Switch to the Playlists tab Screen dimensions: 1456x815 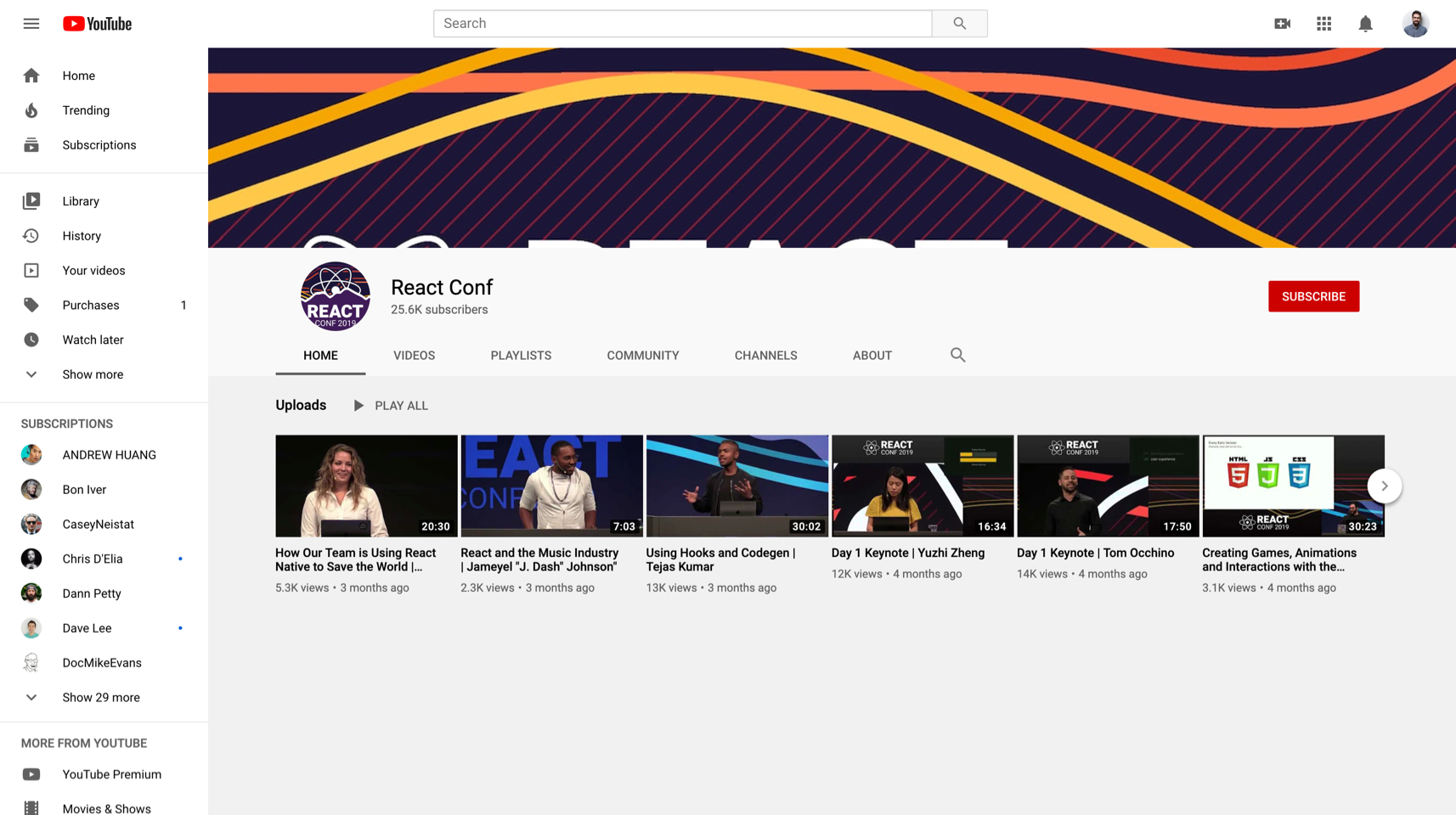click(521, 356)
